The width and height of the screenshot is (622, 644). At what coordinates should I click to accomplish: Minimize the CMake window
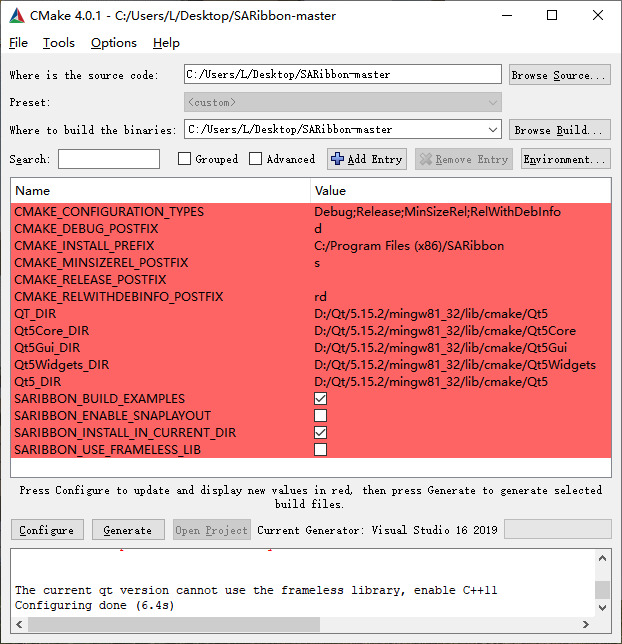point(507,15)
